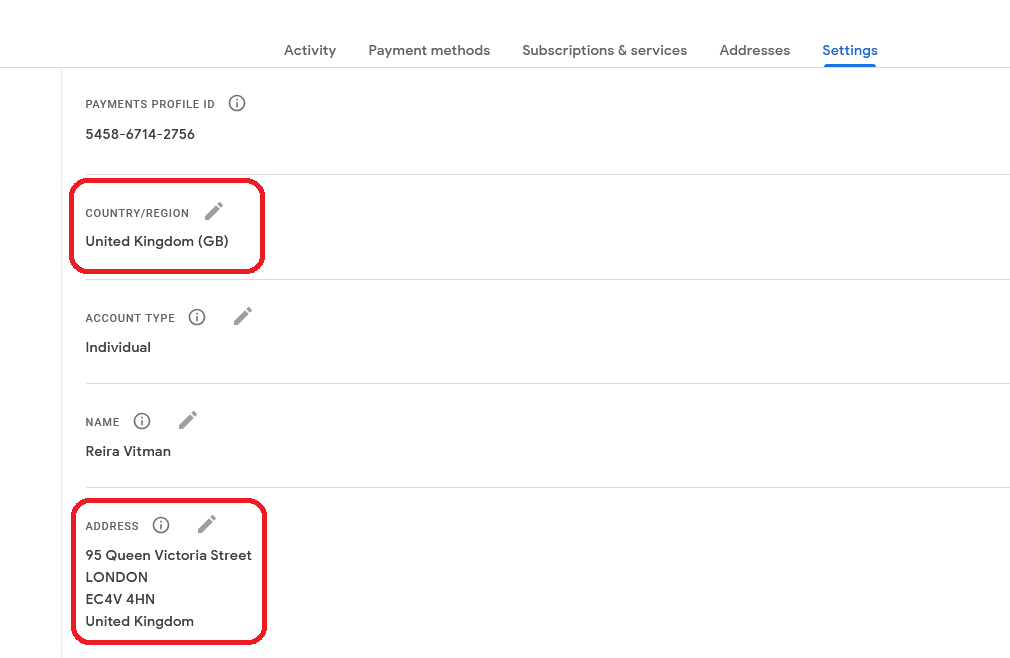Viewport: 1010px width, 658px height.
Task: Click the COUNTRY/REGION label
Action: pos(137,213)
